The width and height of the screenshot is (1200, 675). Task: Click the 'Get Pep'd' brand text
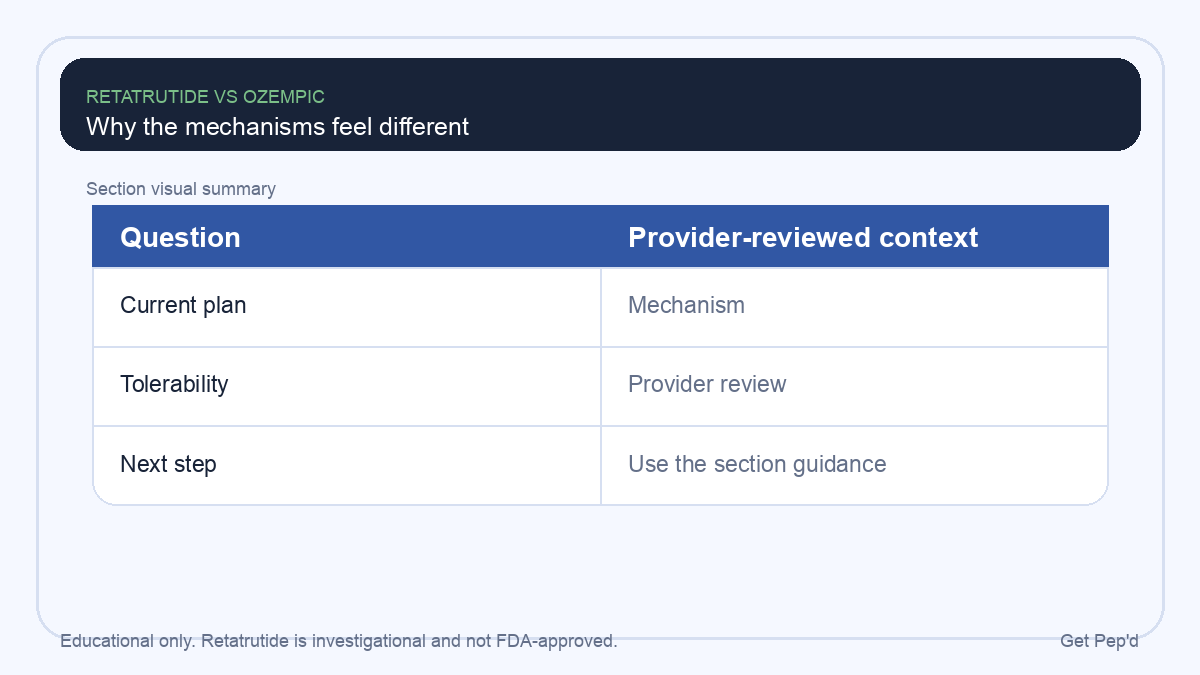pos(1099,641)
